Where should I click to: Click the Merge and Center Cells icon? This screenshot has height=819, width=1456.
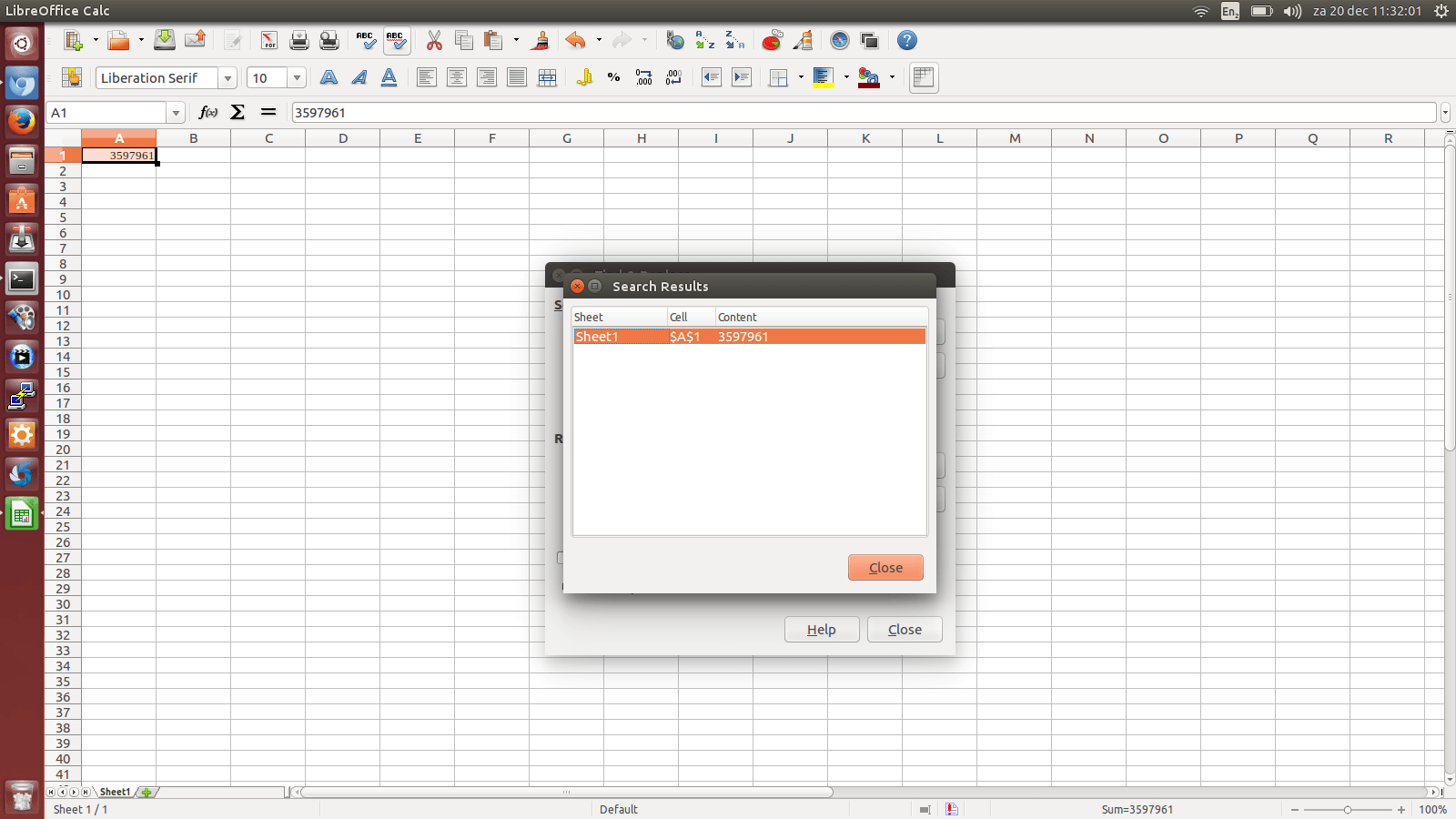(x=547, y=78)
